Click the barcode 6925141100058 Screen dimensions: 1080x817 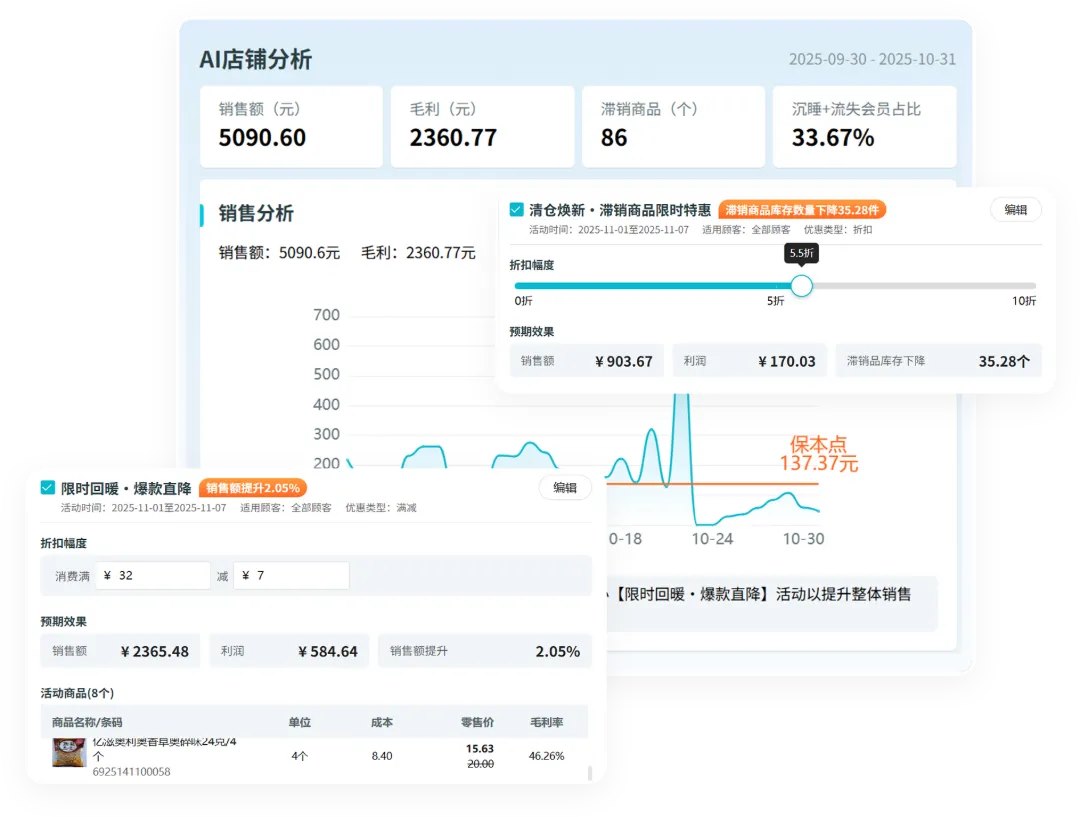click(132, 772)
